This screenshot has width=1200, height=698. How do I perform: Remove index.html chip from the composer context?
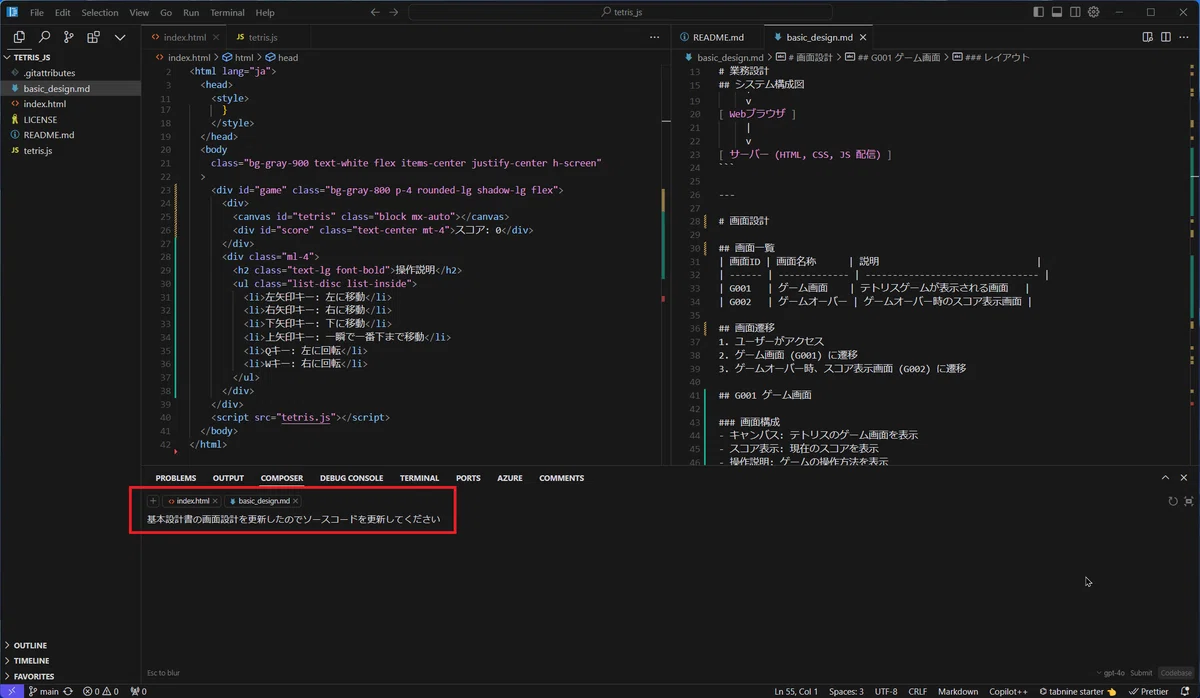click(x=215, y=501)
